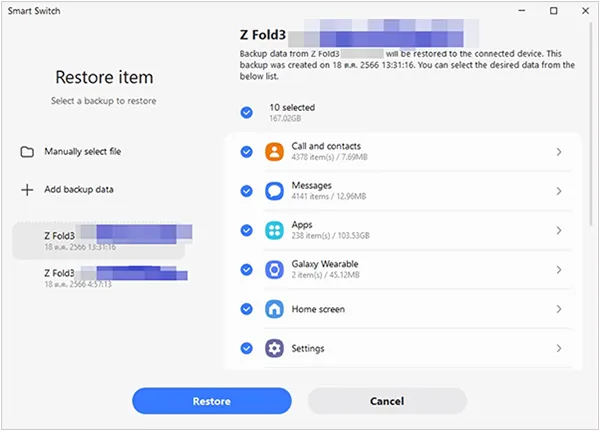Image resolution: width=600 pixels, height=431 pixels.
Task: Open Settings details with its chevron
Action: coord(559,348)
